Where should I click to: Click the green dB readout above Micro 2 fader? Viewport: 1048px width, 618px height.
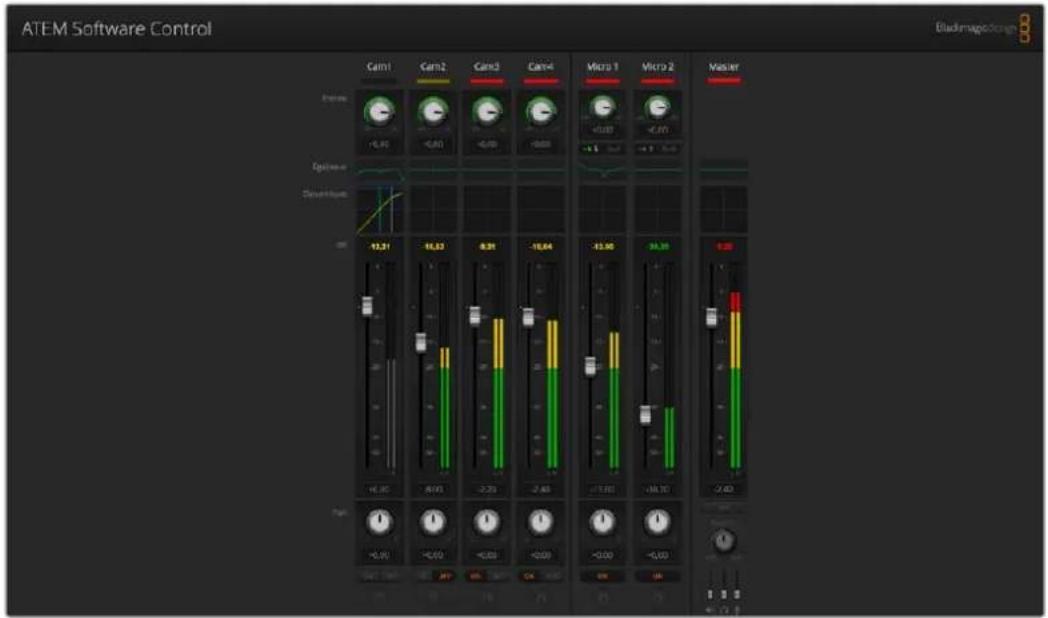[659, 247]
